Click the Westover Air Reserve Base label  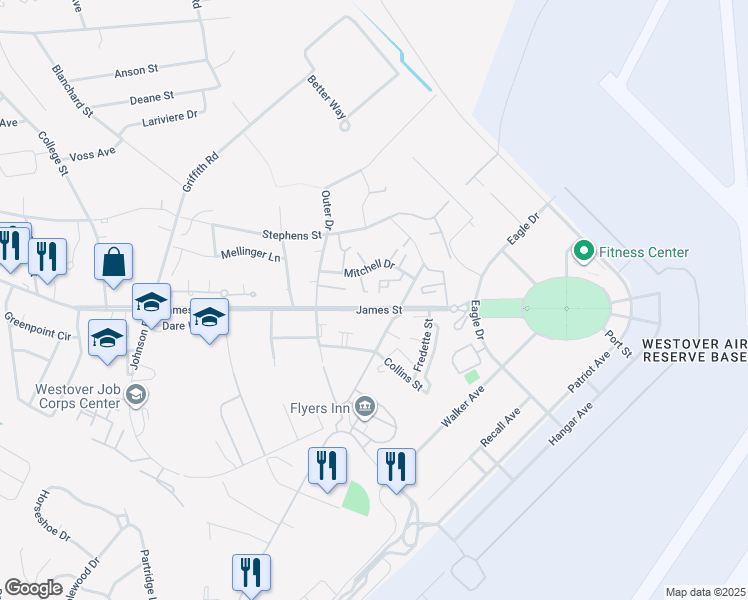click(x=695, y=351)
